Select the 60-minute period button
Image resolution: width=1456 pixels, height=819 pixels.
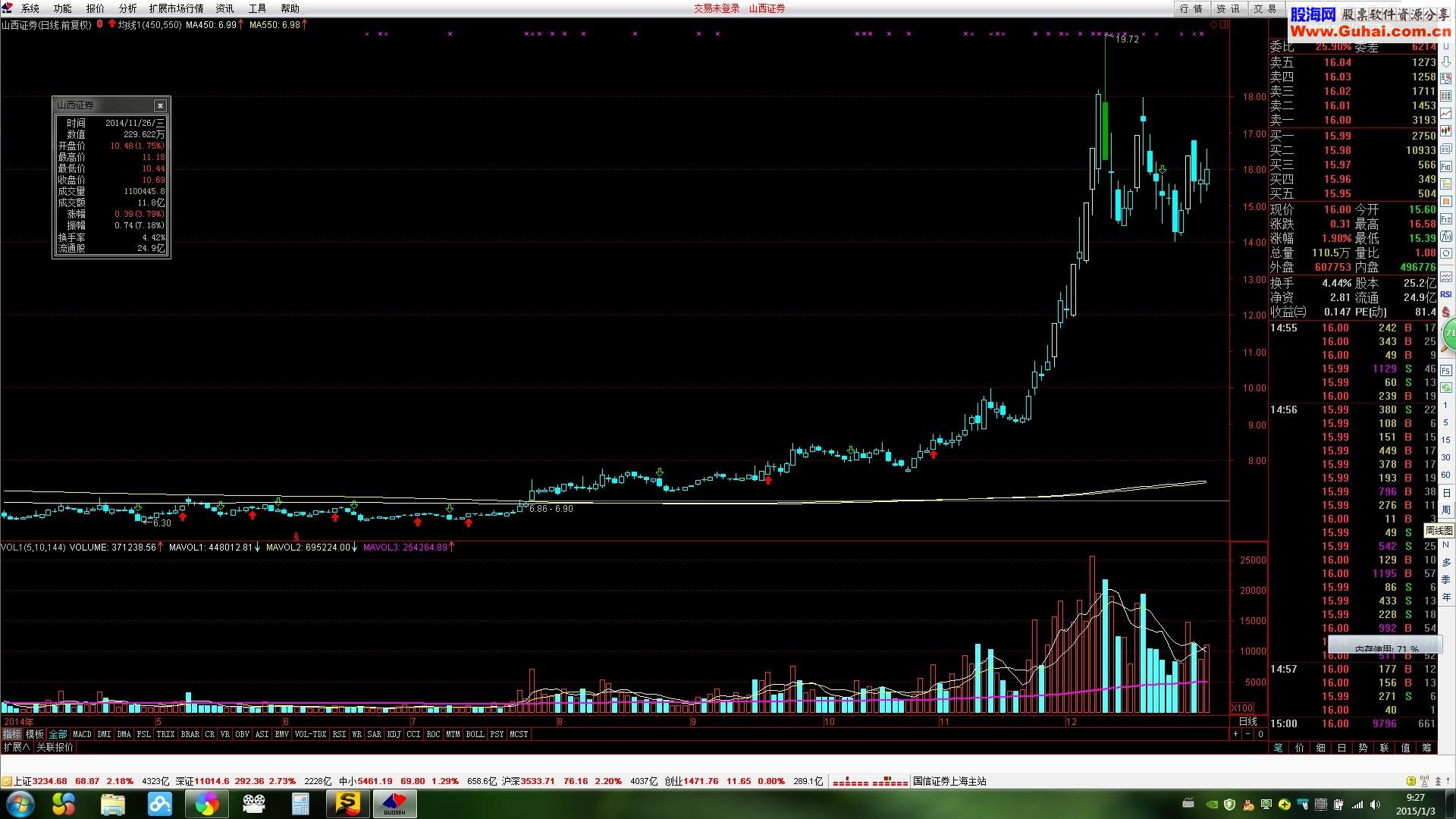click(x=1446, y=475)
